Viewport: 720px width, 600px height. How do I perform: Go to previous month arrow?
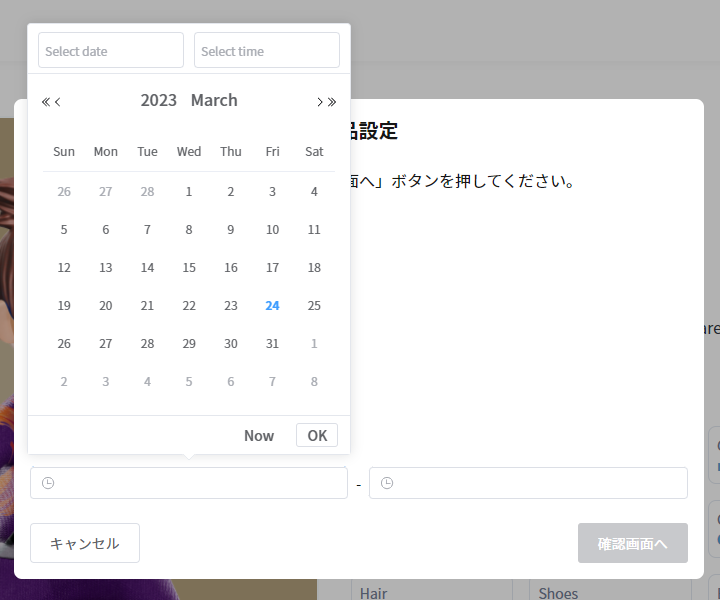coord(57,101)
